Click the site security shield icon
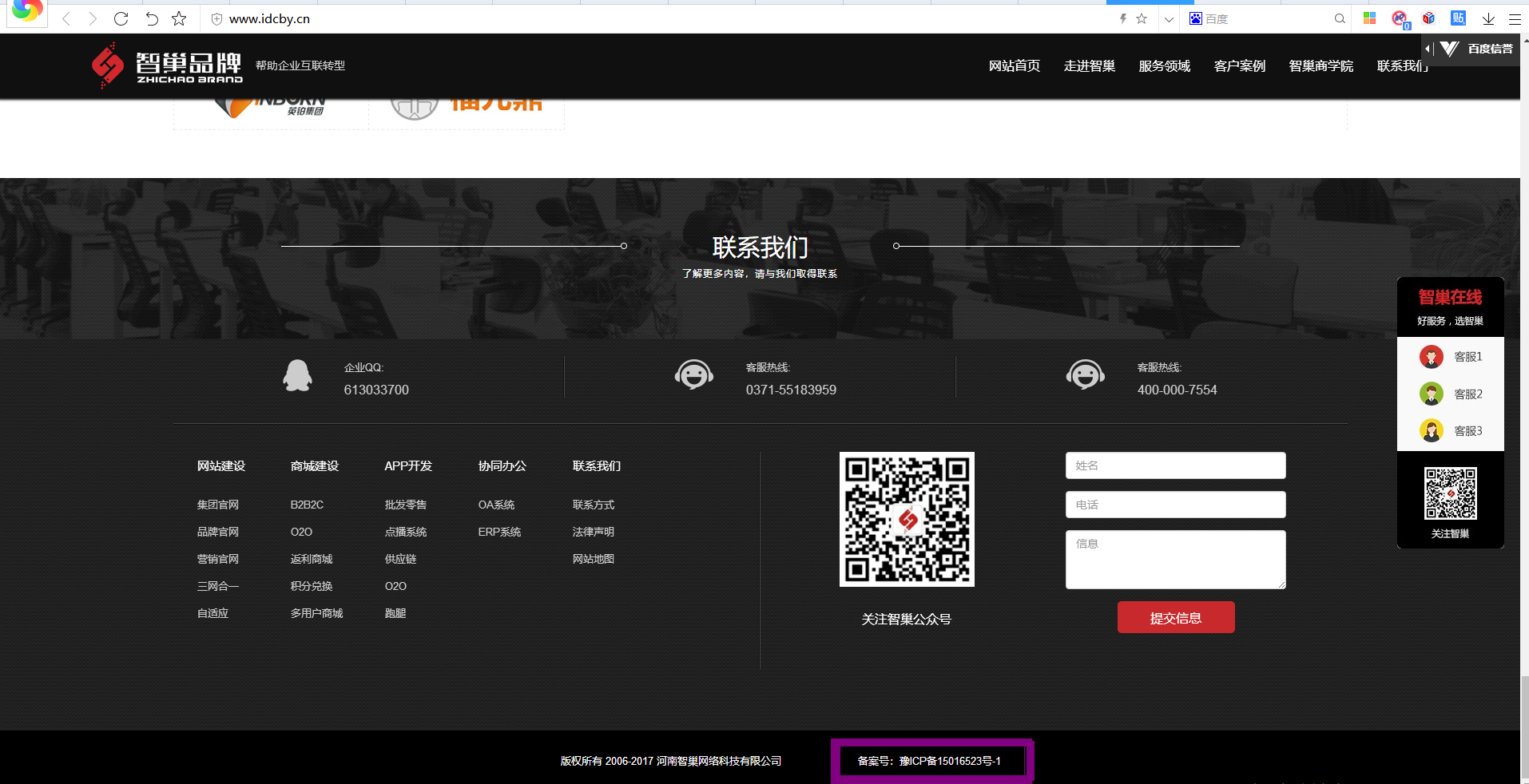The image size is (1529, 784). pyautogui.click(x=216, y=18)
